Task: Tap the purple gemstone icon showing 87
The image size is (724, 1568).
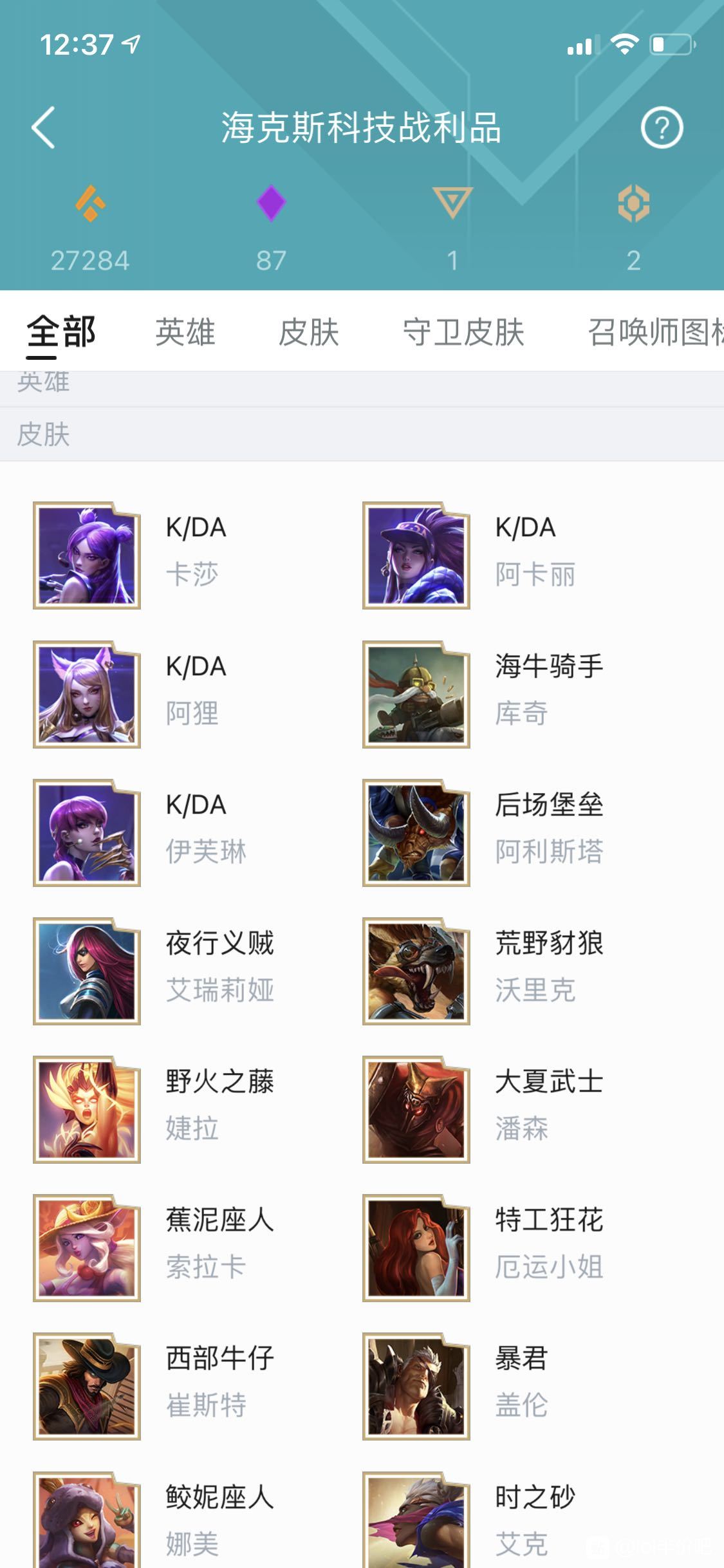Action: [x=271, y=203]
